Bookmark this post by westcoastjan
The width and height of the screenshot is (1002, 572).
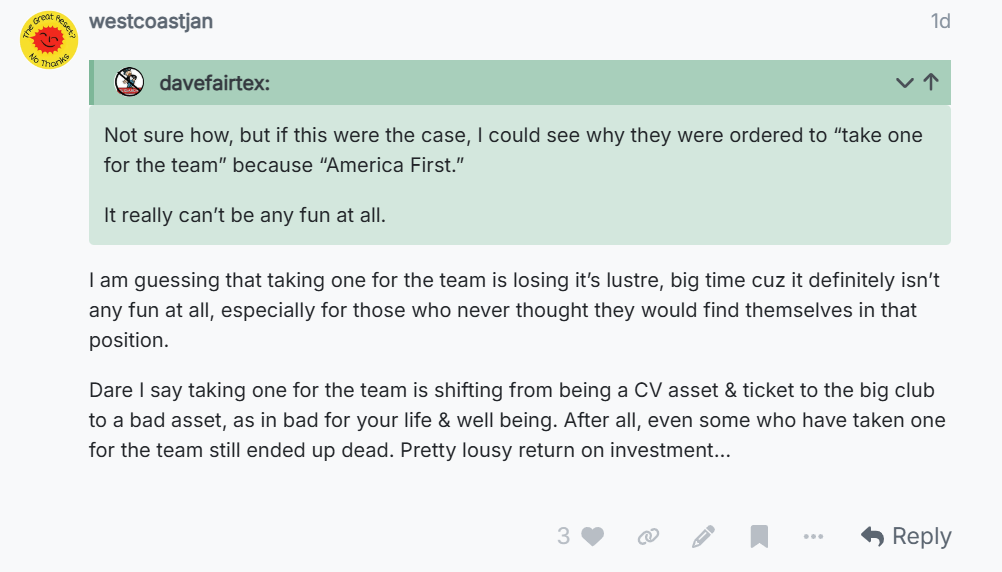tap(759, 537)
